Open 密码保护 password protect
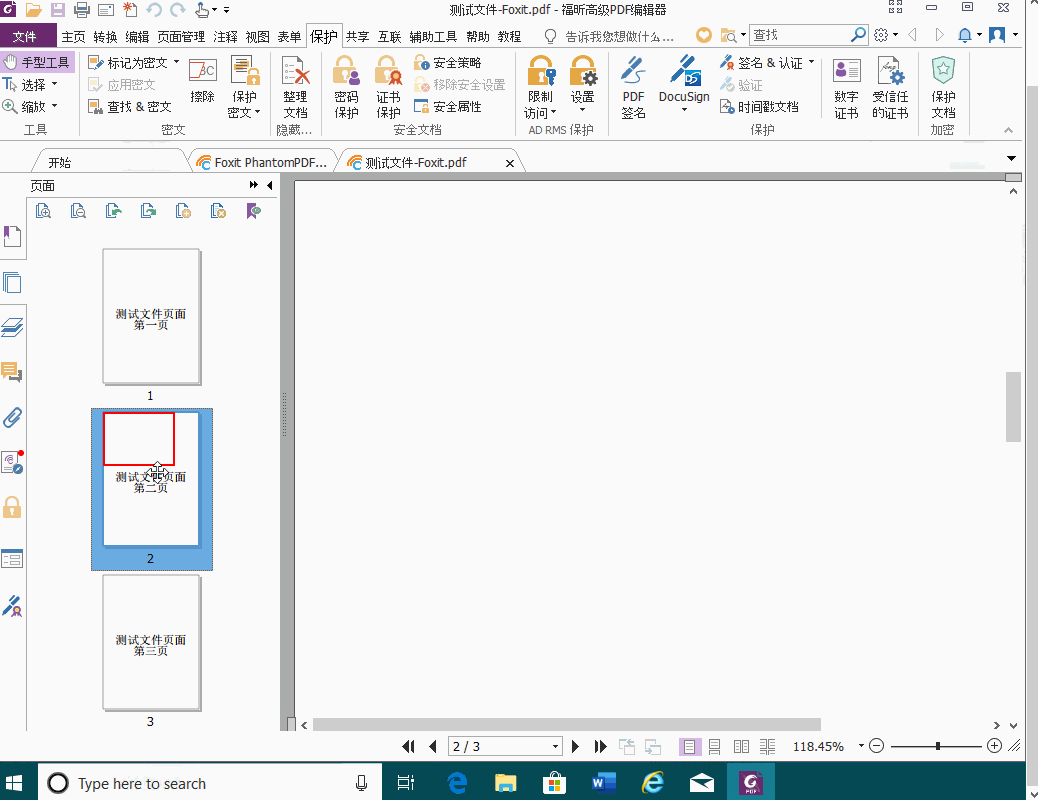Viewport: 1038px width, 800px height. 346,87
